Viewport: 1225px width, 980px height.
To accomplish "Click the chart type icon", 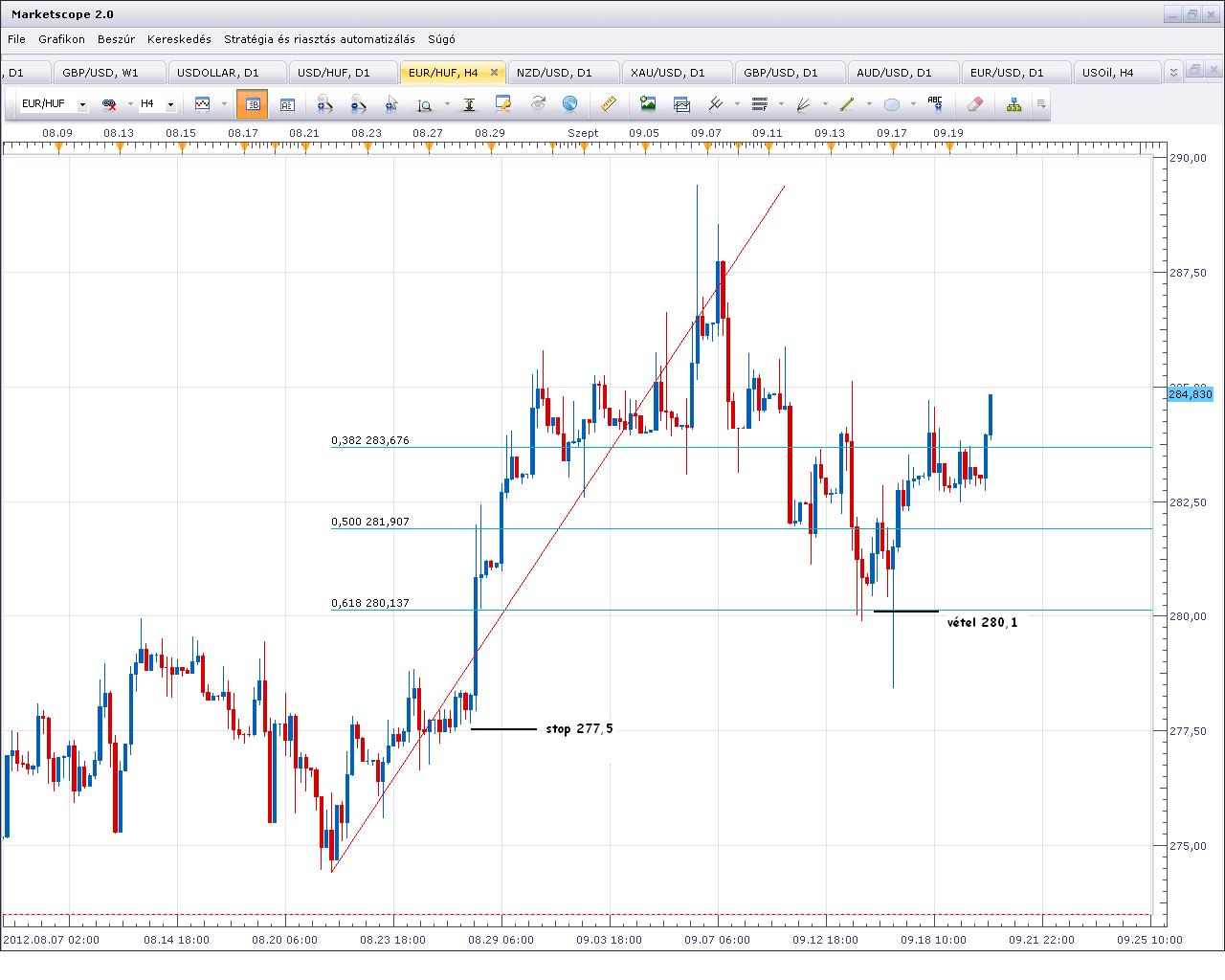I will pos(202,104).
